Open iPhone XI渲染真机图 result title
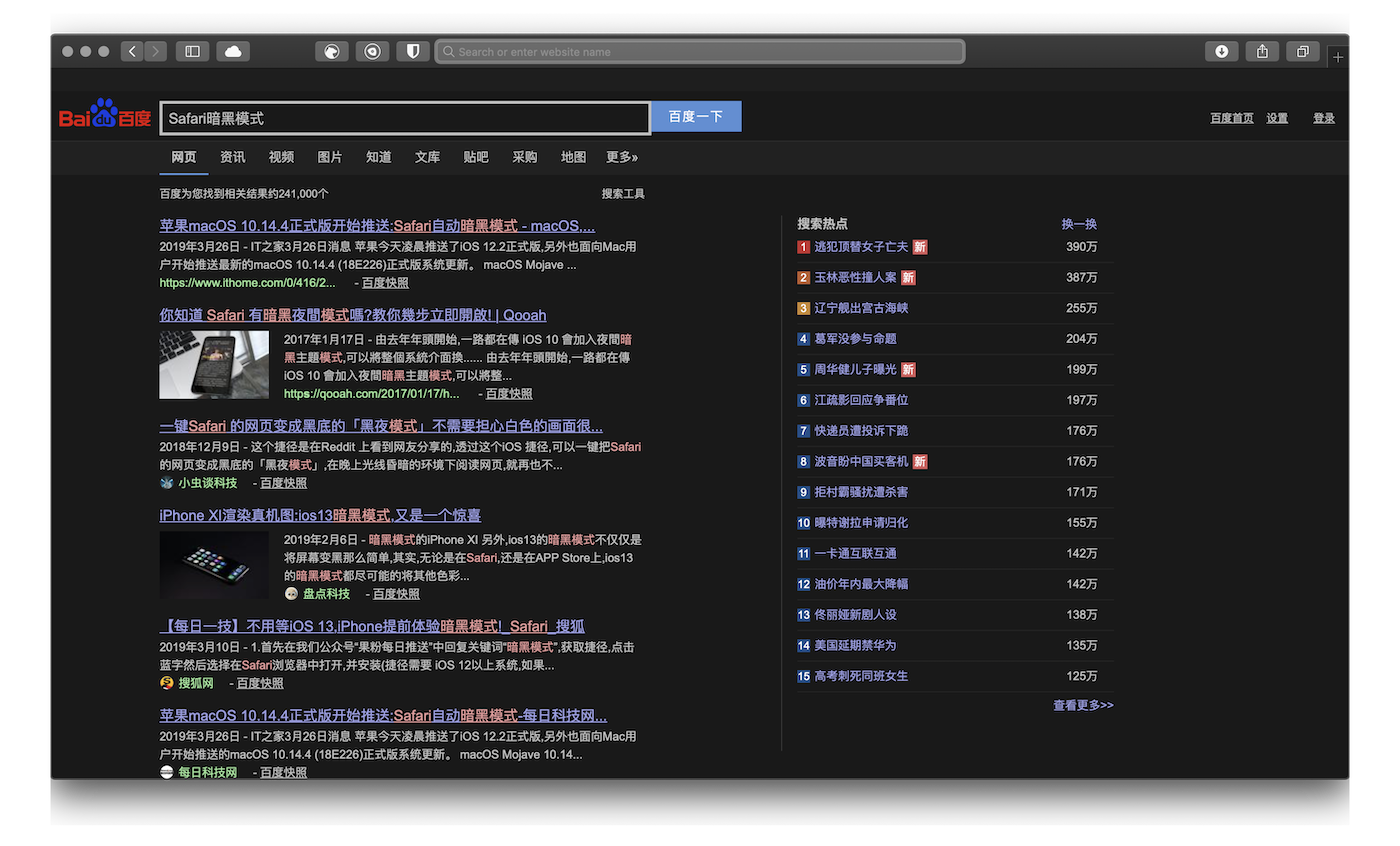 click(x=320, y=515)
